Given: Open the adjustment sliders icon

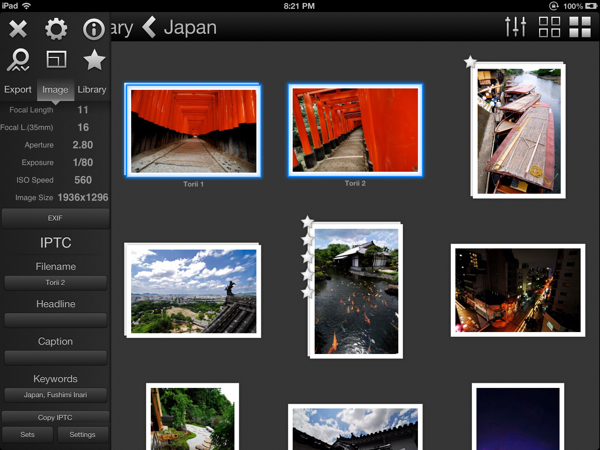Looking at the screenshot, I should tap(516, 27).
